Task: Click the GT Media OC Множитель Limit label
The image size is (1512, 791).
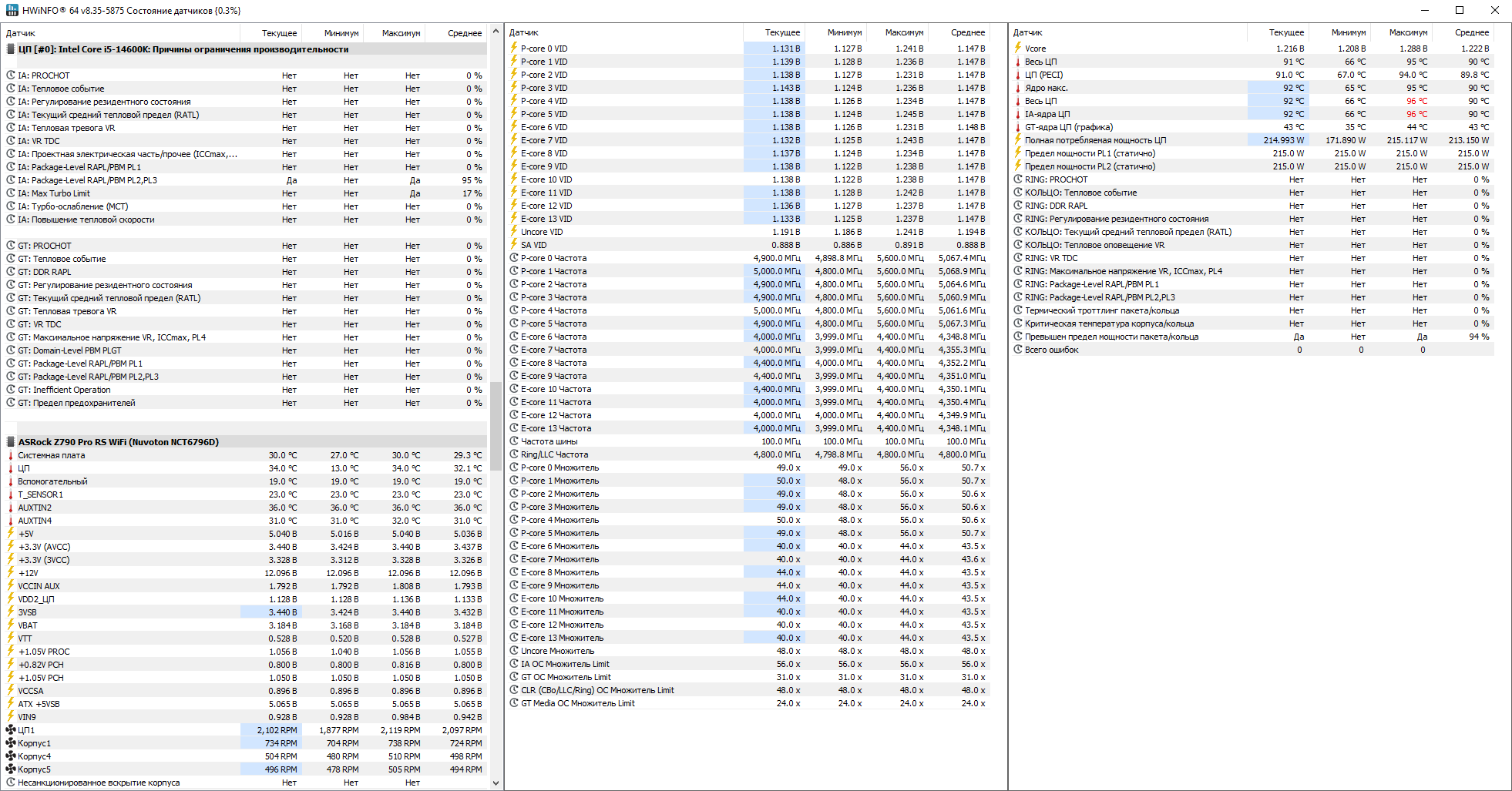Action: [x=578, y=703]
